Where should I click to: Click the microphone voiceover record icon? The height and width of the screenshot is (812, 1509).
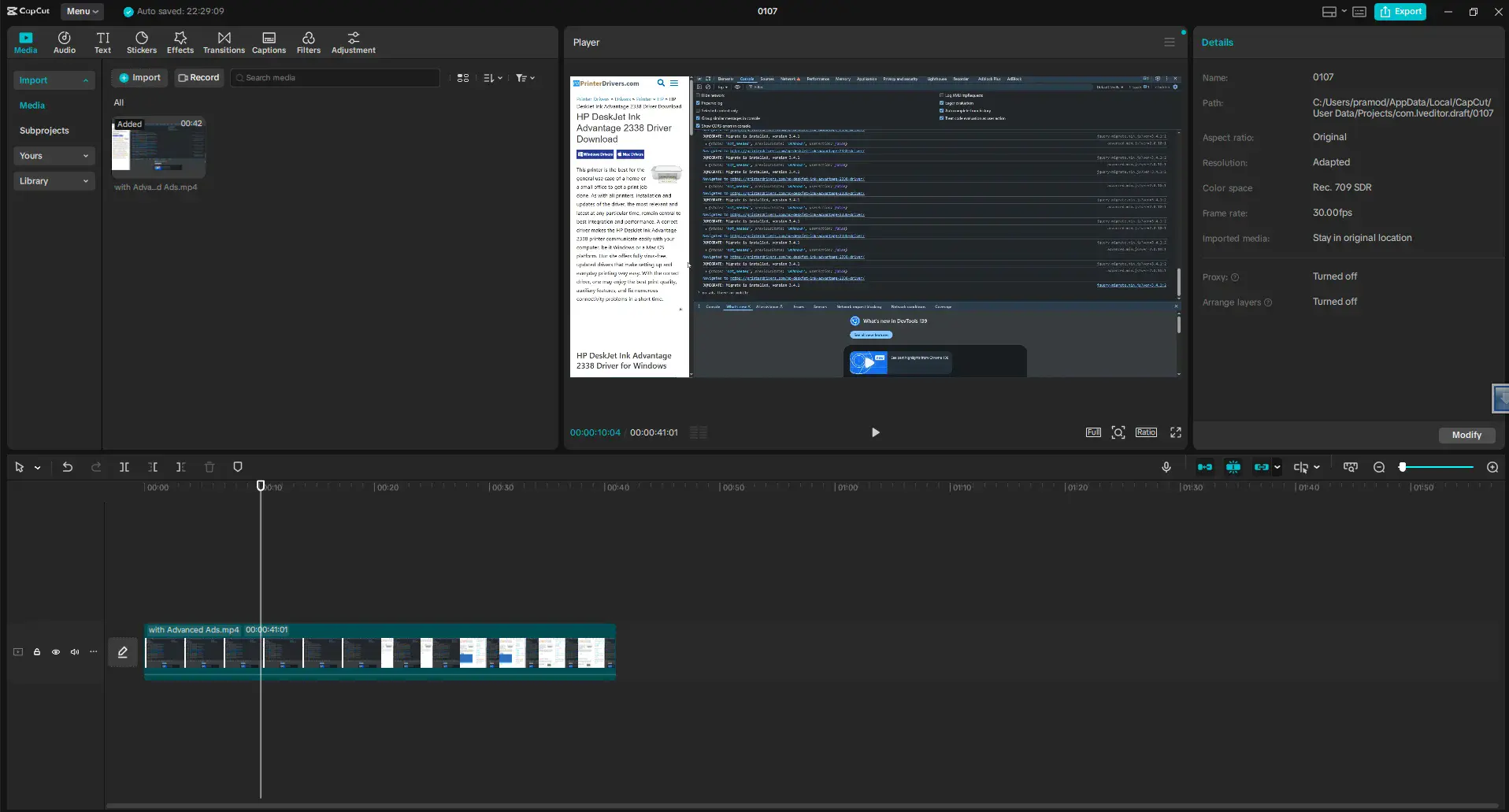1166,467
